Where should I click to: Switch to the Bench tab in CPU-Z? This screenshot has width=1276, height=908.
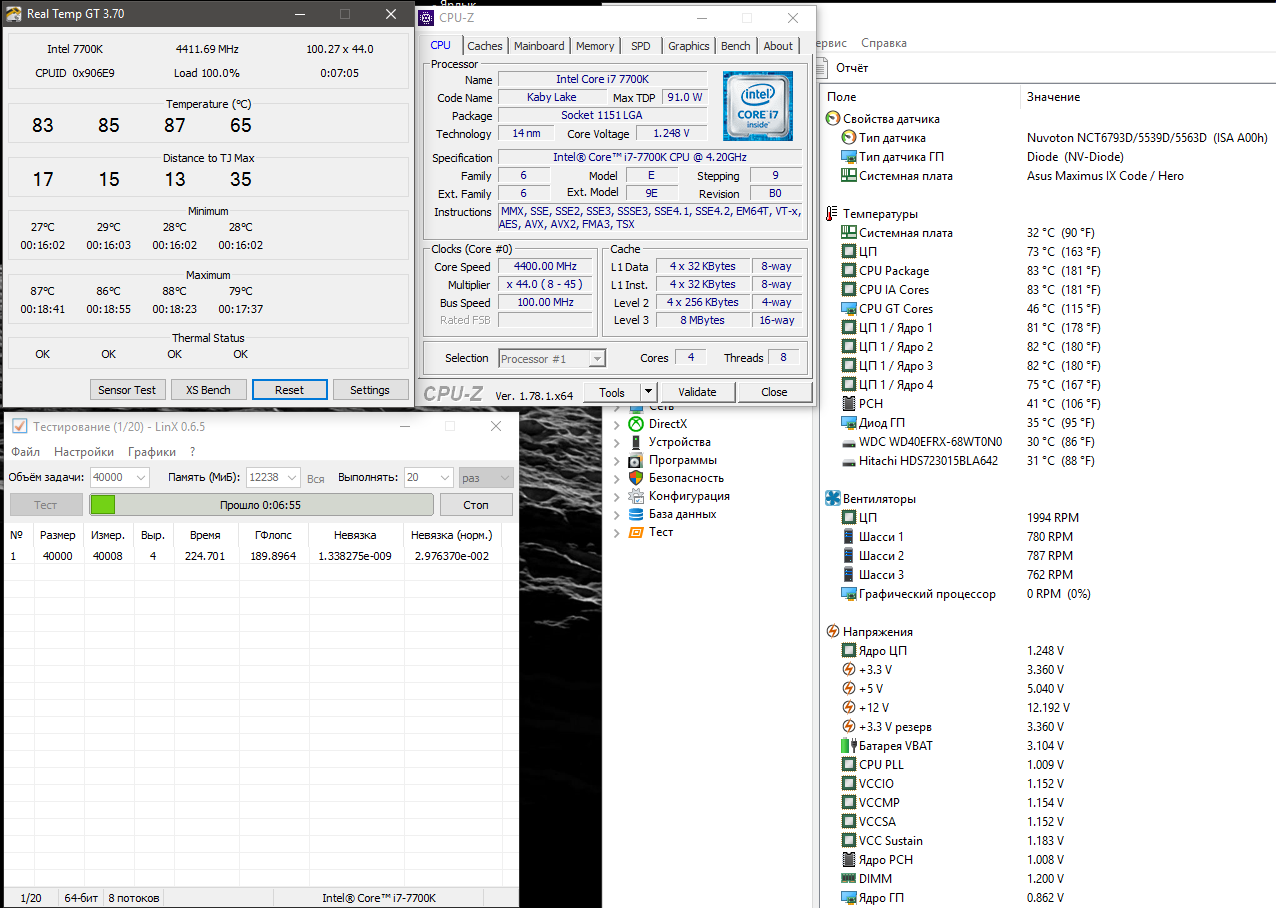736,46
